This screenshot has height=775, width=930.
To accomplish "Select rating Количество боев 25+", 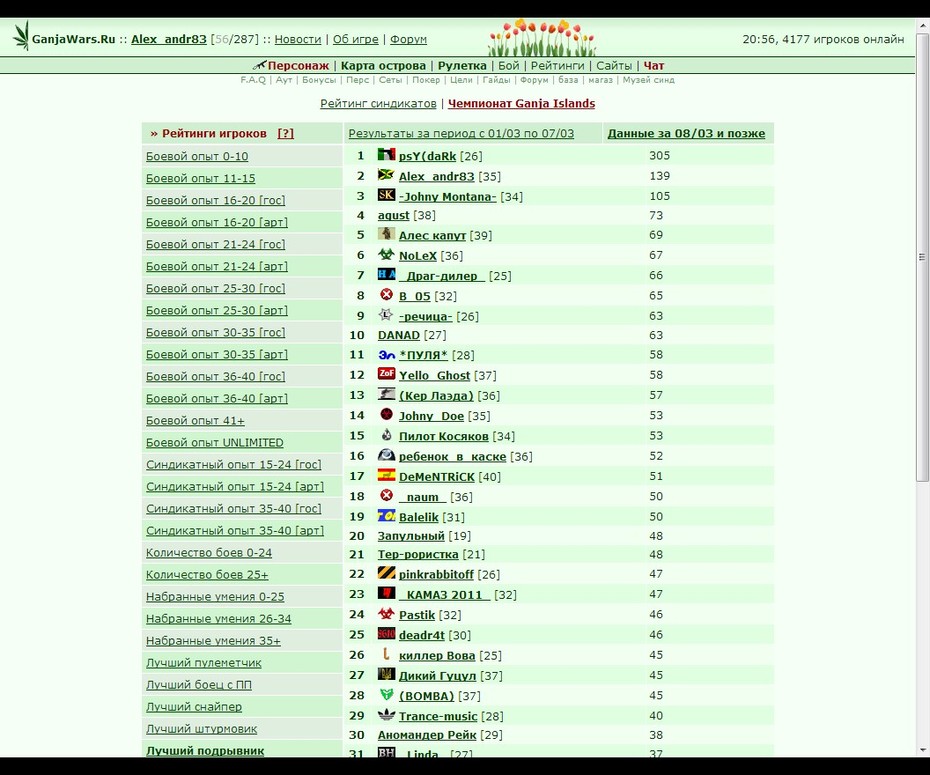I will coord(207,575).
